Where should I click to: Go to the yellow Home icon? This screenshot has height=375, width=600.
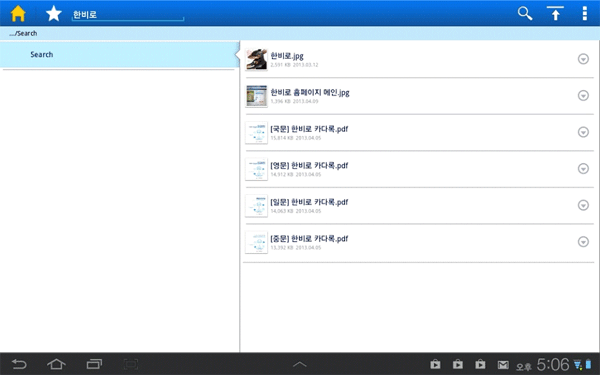tap(18, 14)
